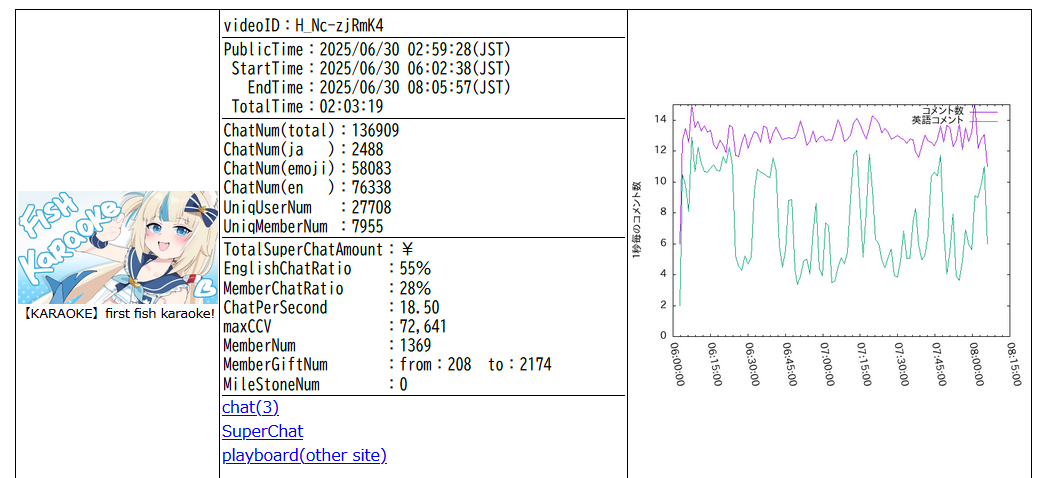Viewport: 1060px width, 478px height.
Task: Click the MemberNum 1369 value
Action: (x=415, y=346)
